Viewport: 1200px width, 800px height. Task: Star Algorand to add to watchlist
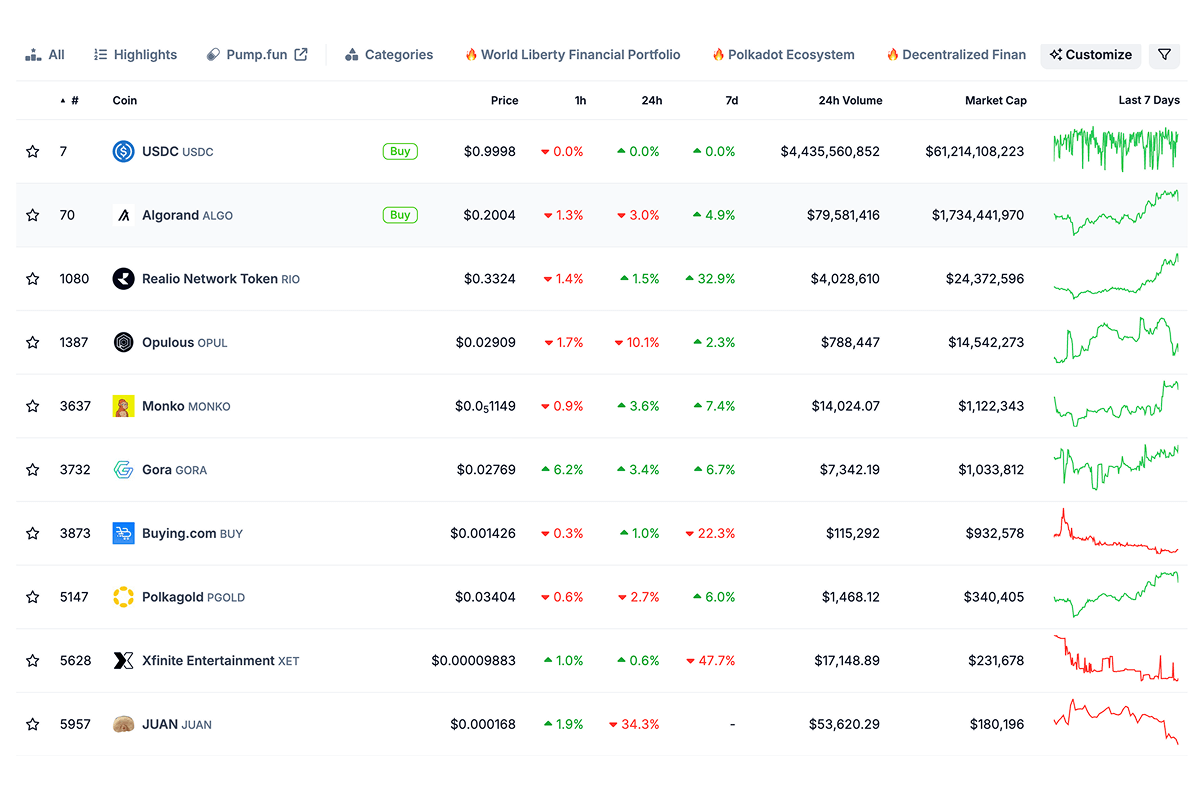pyautogui.click(x=33, y=215)
